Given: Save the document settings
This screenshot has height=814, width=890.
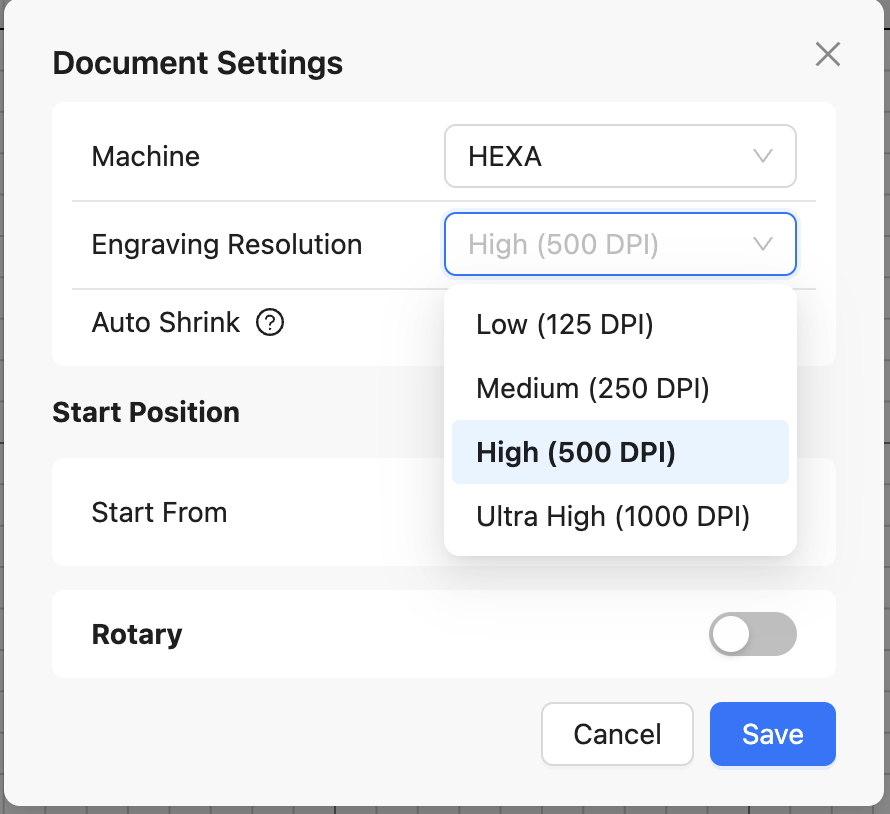Looking at the screenshot, I should pyautogui.click(x=773, y=734).
